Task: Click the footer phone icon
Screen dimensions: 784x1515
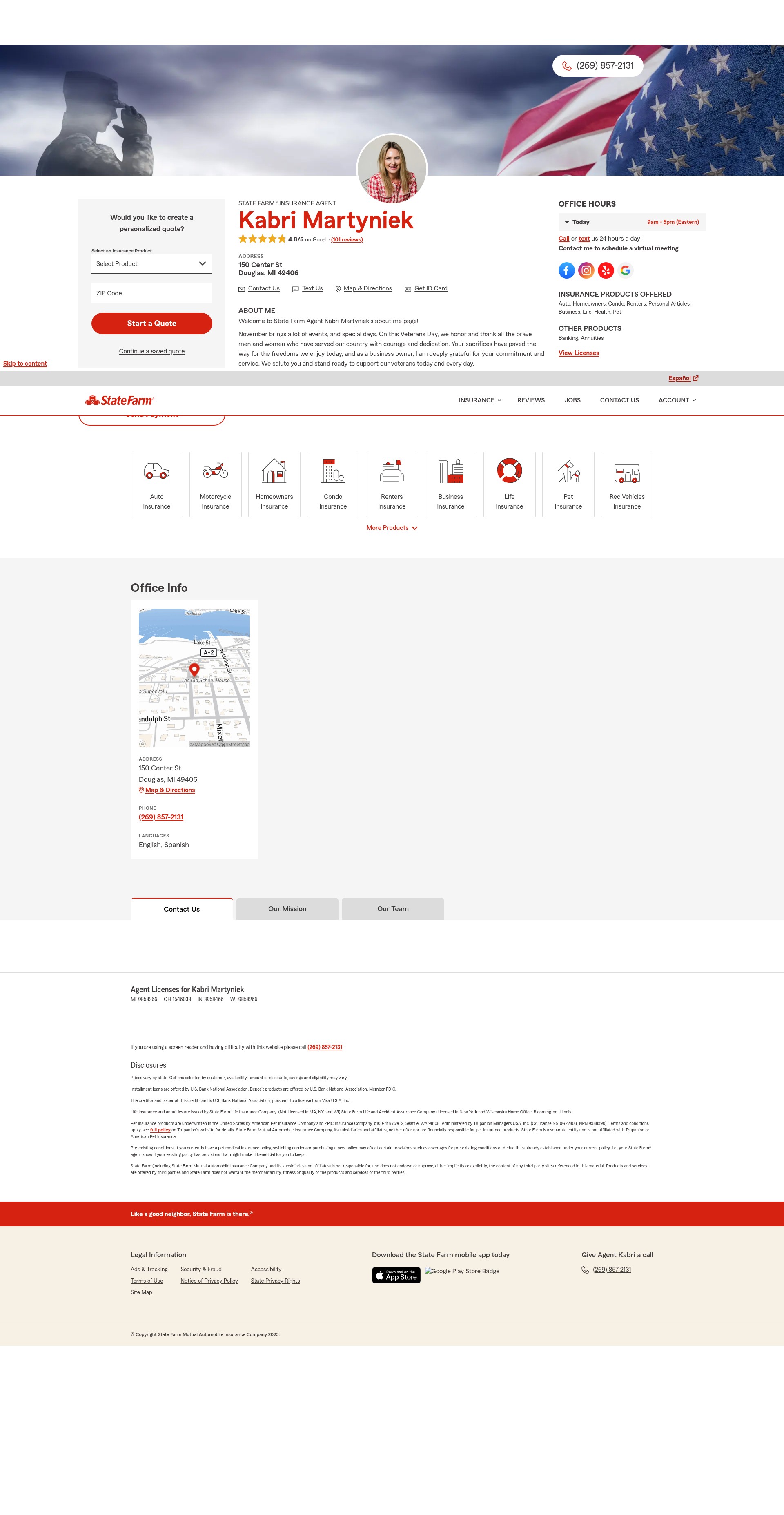Action: coord(585,1270)
